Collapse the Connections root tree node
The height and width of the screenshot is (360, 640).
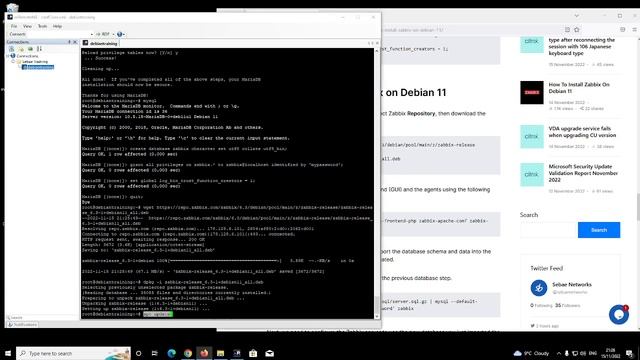pyautogui.click(x=8, y=56)
